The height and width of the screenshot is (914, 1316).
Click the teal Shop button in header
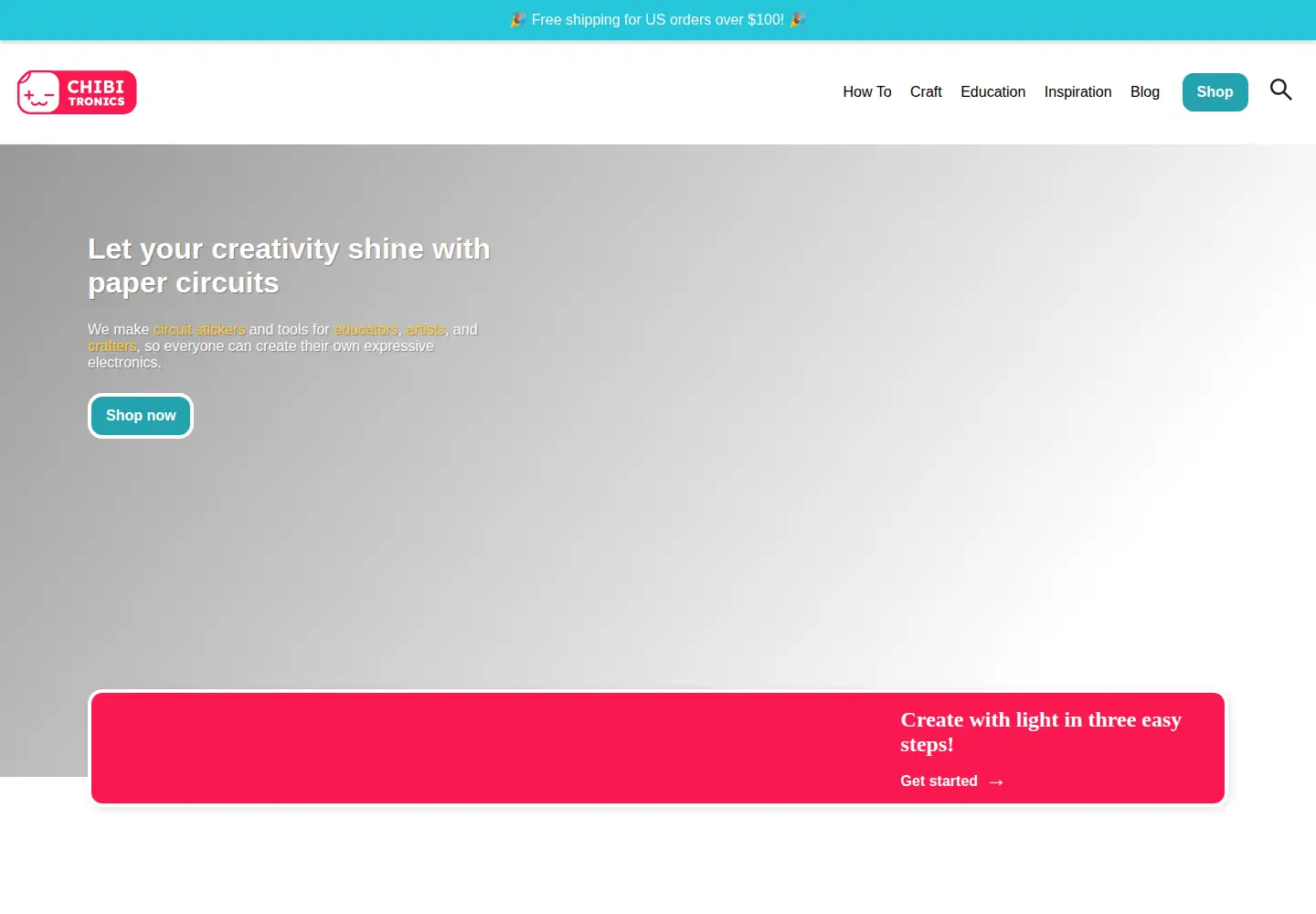1215,92
